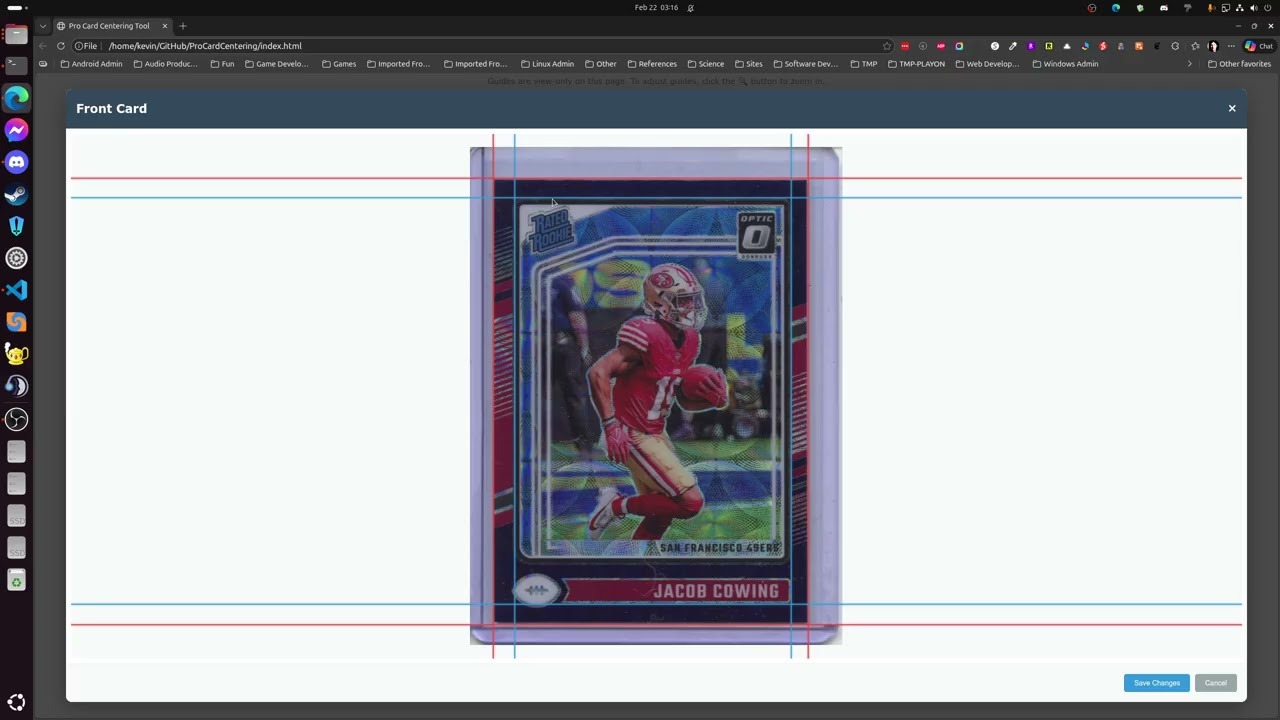Image resolution: width=1280 pixels, height=720 pixels.
Task: Open the TMP-PLAYON bookmarks folder
Action: 916,64
